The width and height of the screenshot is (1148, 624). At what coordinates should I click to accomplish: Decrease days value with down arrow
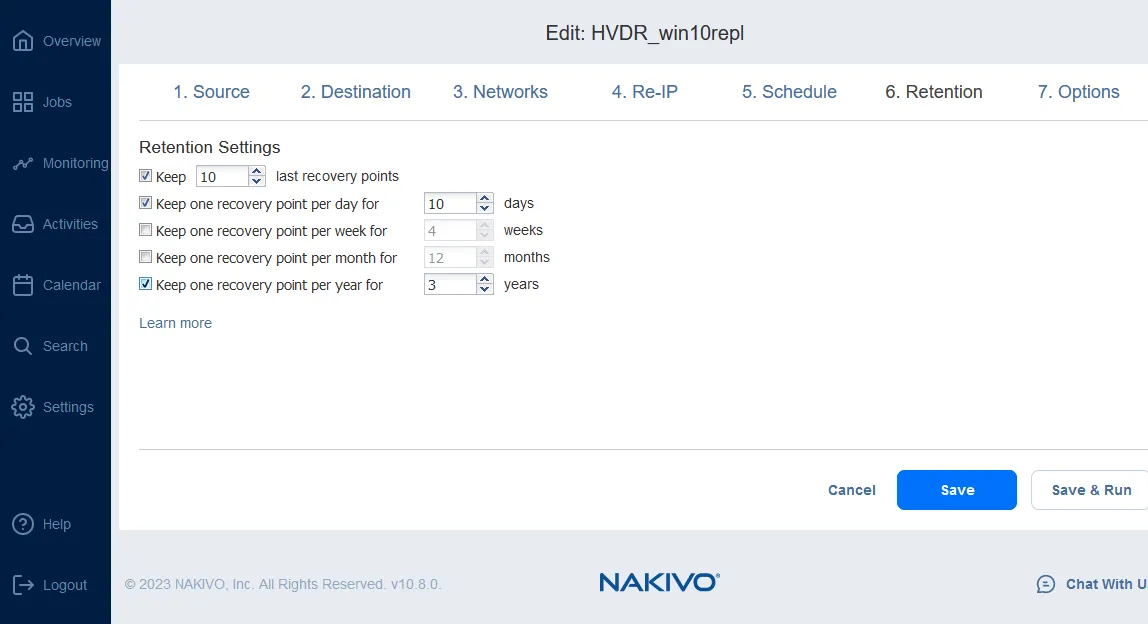(485, 209)
